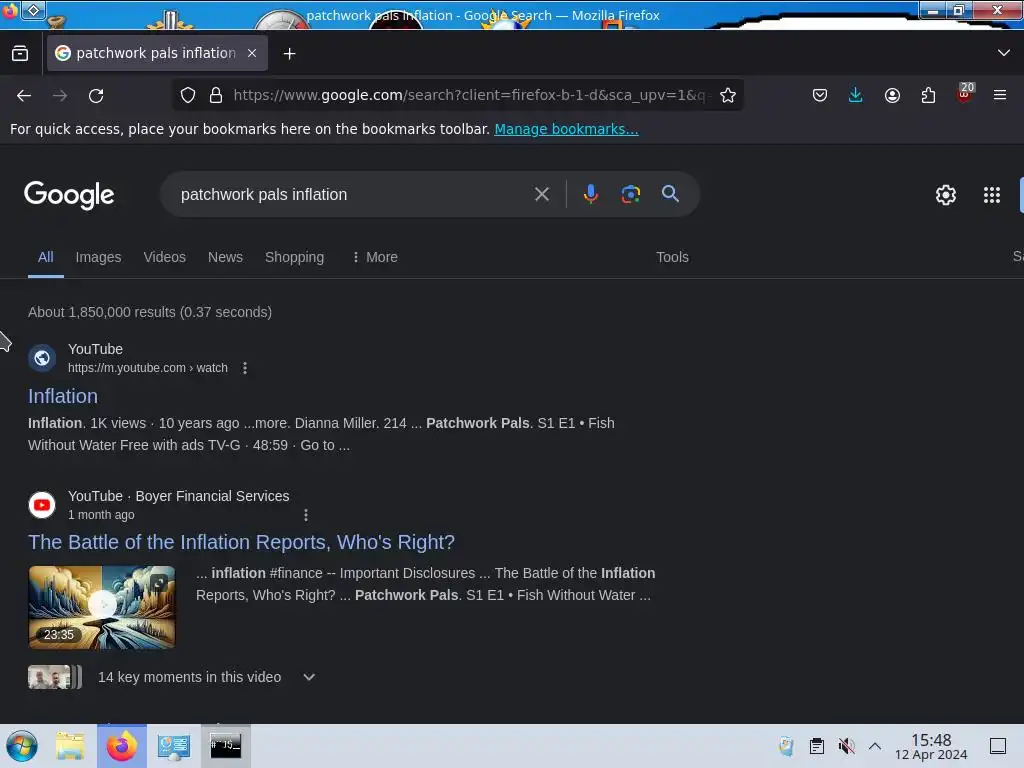Click the uBlock extension icon with badge 20

[x=965, y=94]
